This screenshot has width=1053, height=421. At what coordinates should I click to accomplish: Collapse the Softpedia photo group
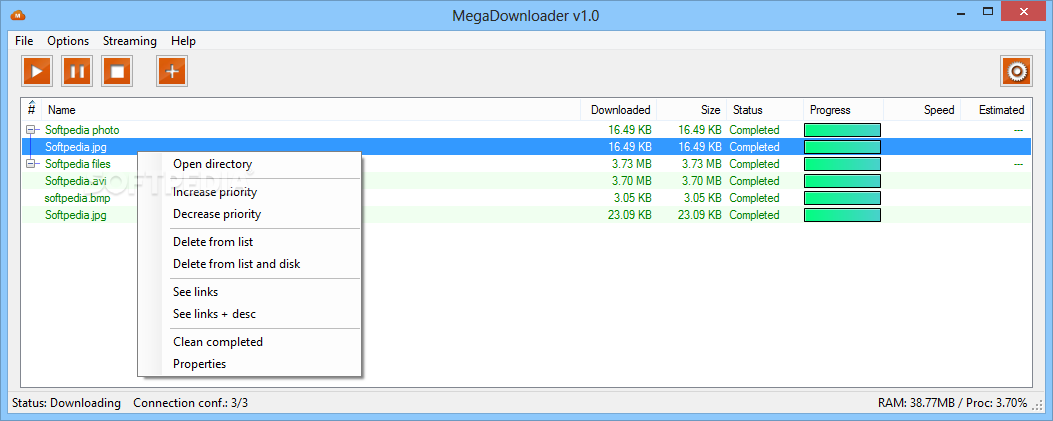click(30, 130)
